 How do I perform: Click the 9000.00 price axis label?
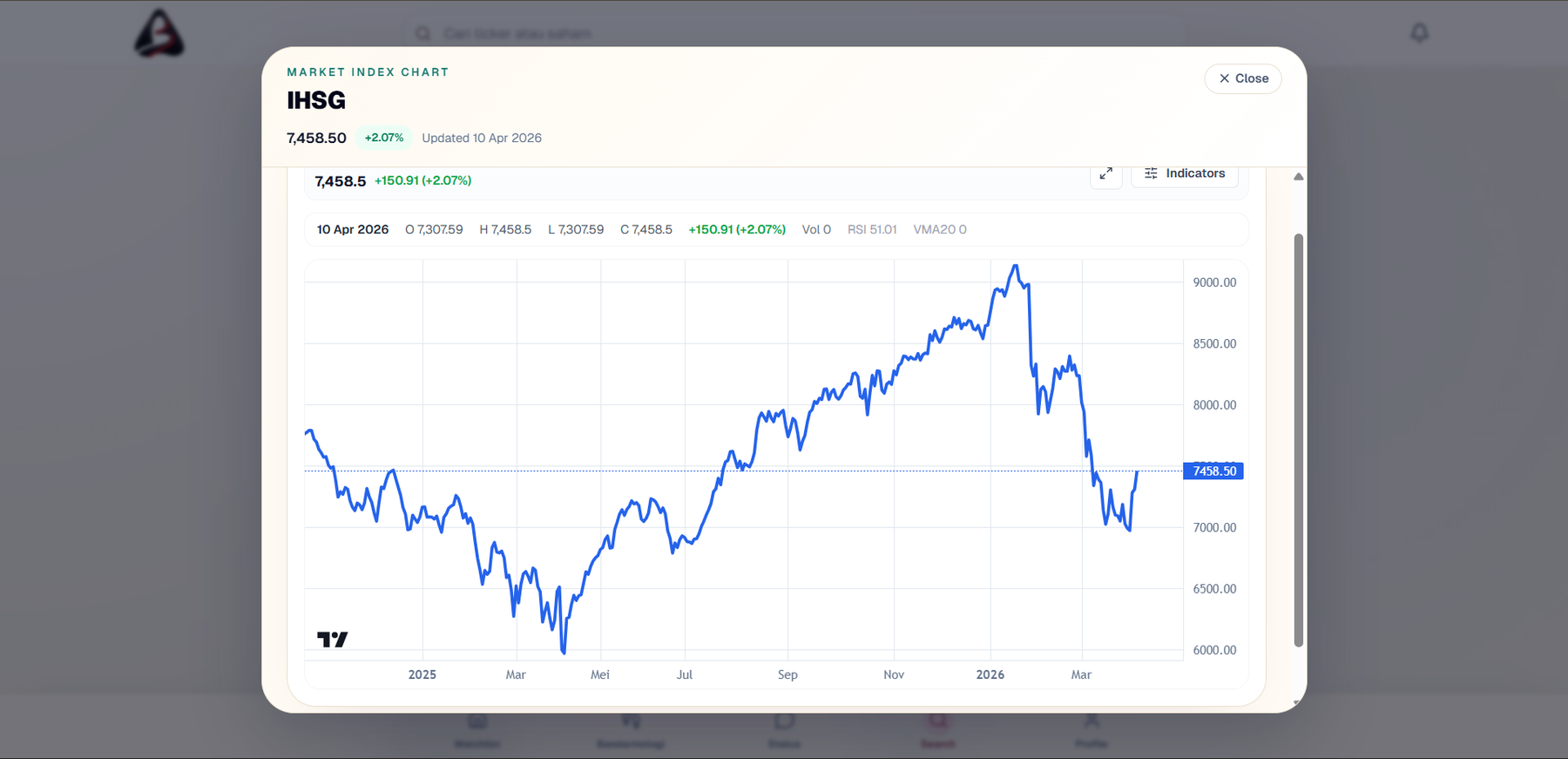coord(1214,282)
